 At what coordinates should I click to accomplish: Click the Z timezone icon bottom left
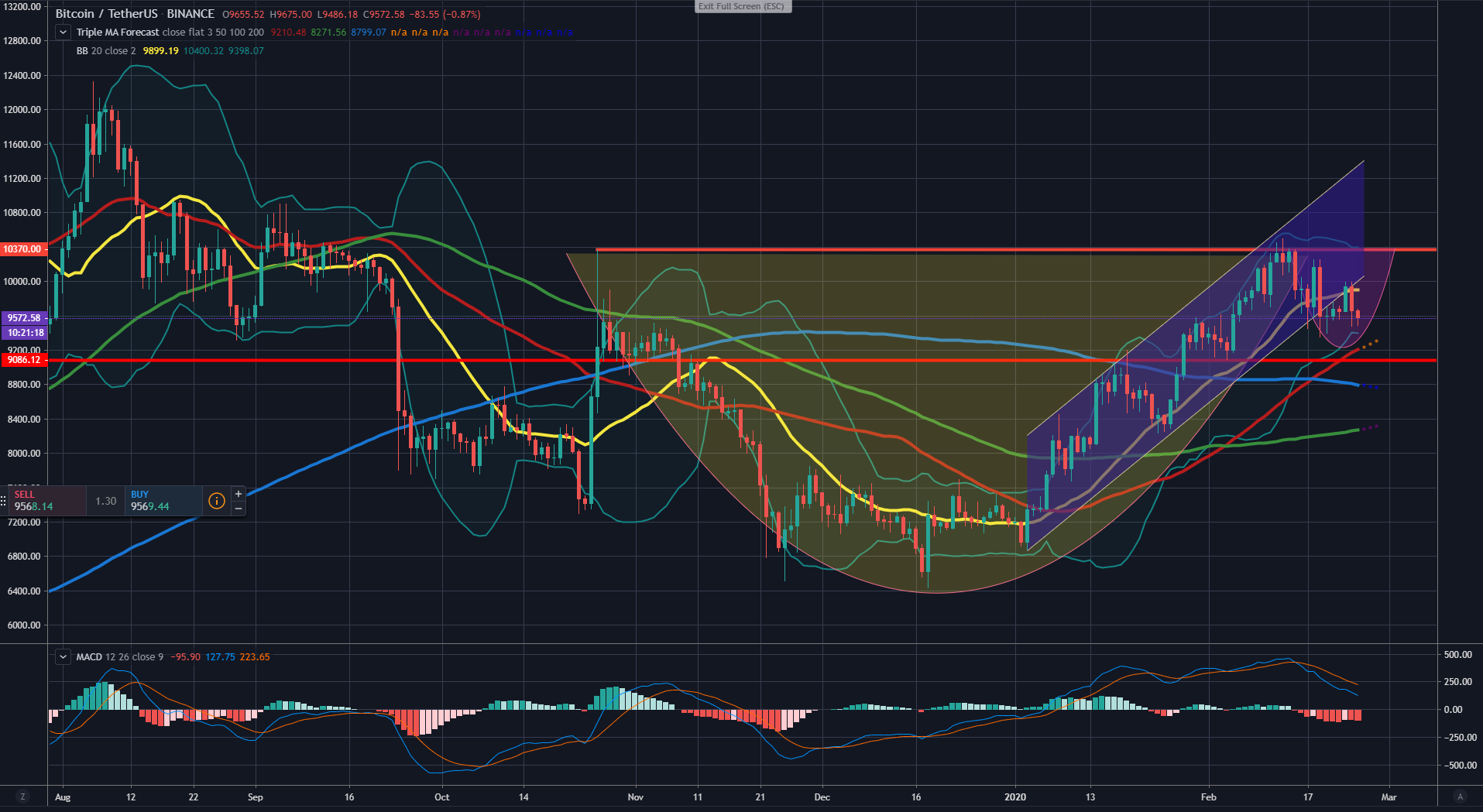coord(22,797)
